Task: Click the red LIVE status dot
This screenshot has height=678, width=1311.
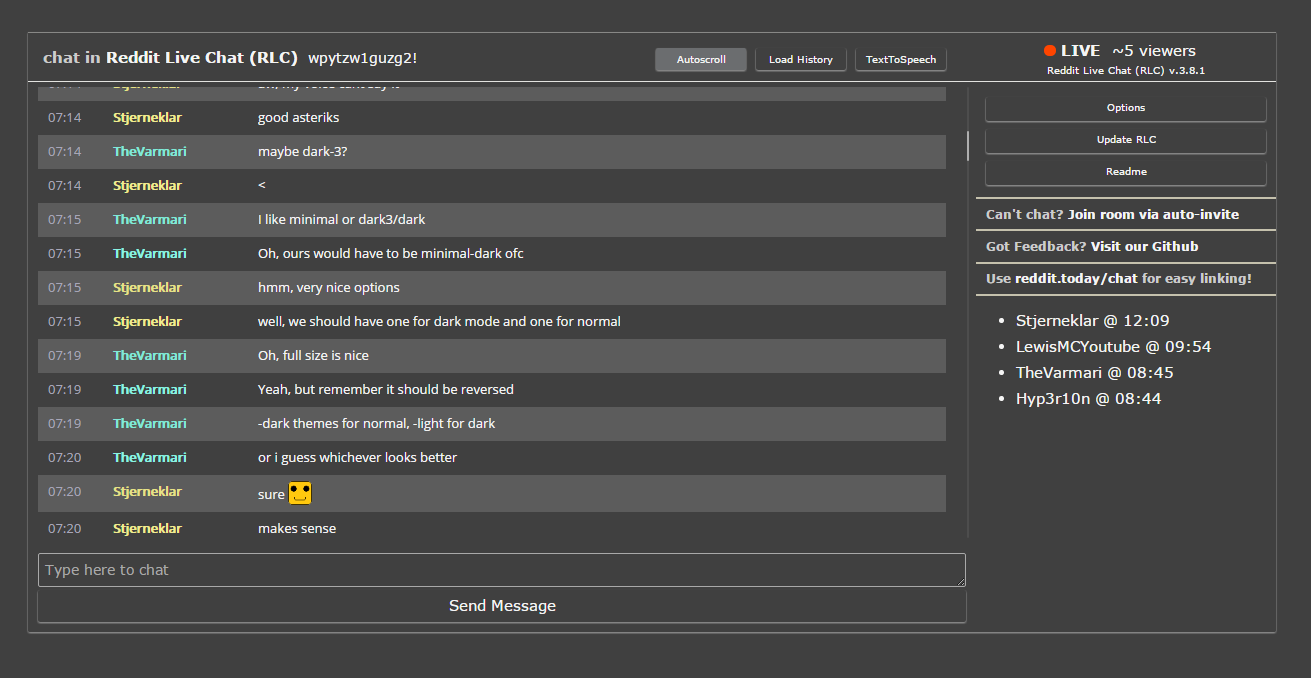Action: [1048, 48]
